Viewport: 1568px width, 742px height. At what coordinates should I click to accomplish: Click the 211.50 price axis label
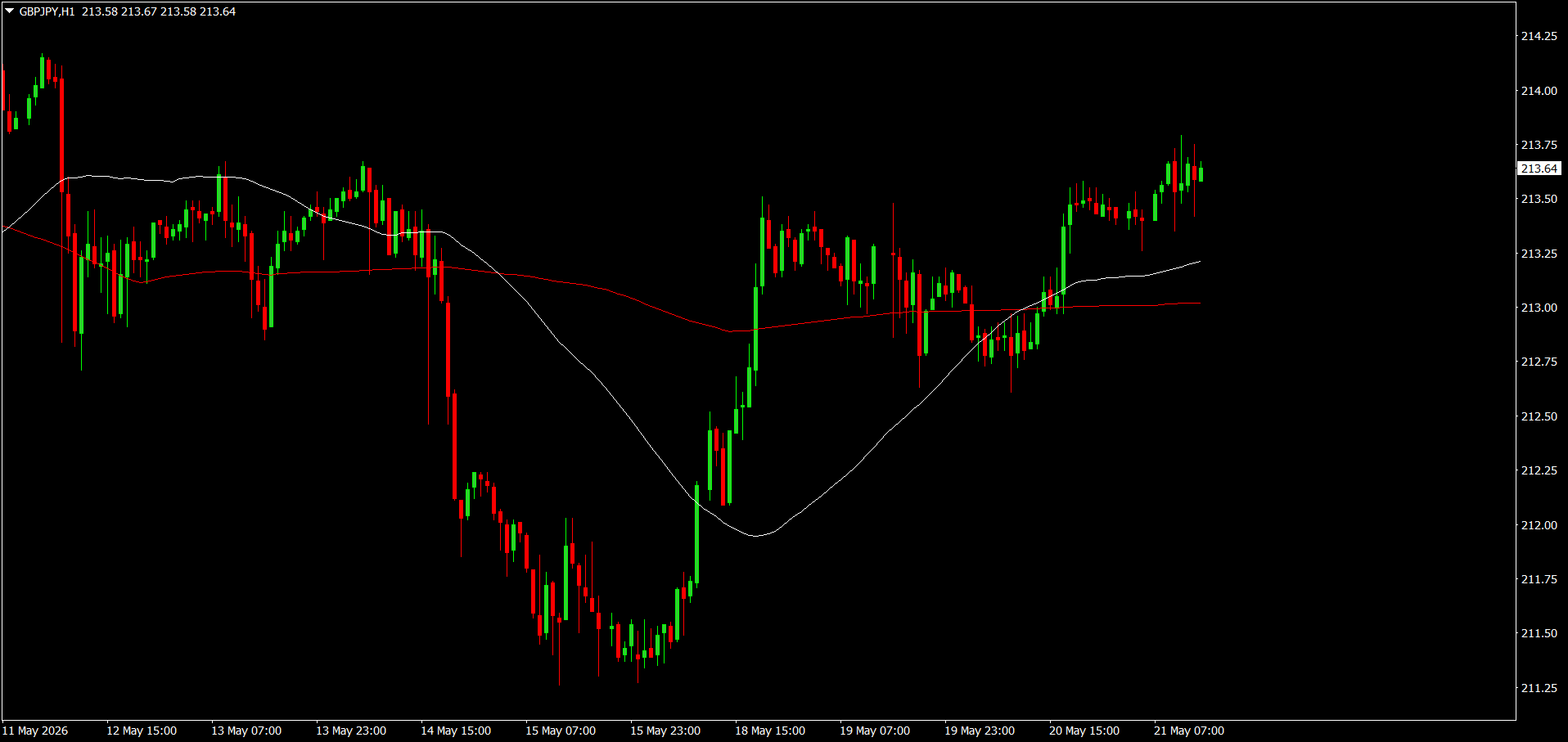point(1539,633)
